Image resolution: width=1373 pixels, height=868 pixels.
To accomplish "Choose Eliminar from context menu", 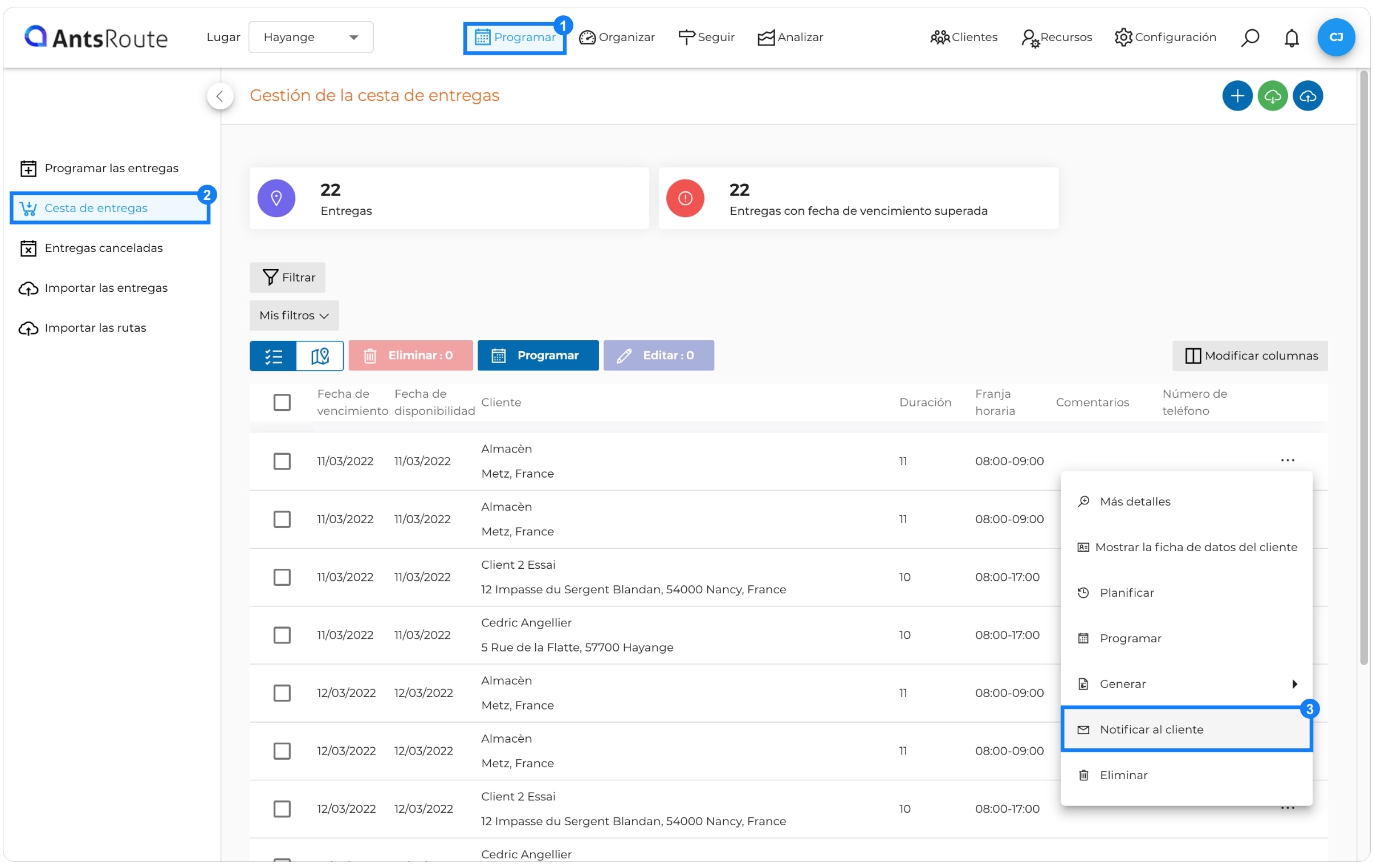I will point(1186,776).
